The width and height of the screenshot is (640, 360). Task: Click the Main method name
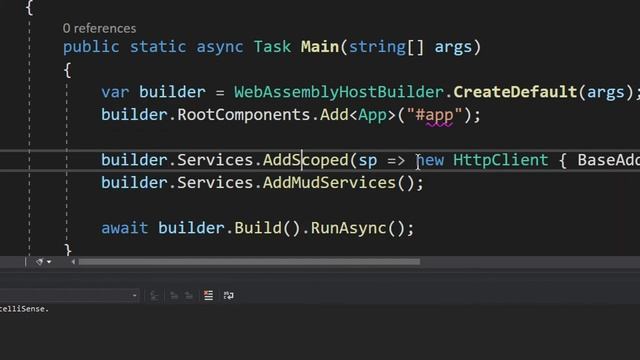pos(320,47)
